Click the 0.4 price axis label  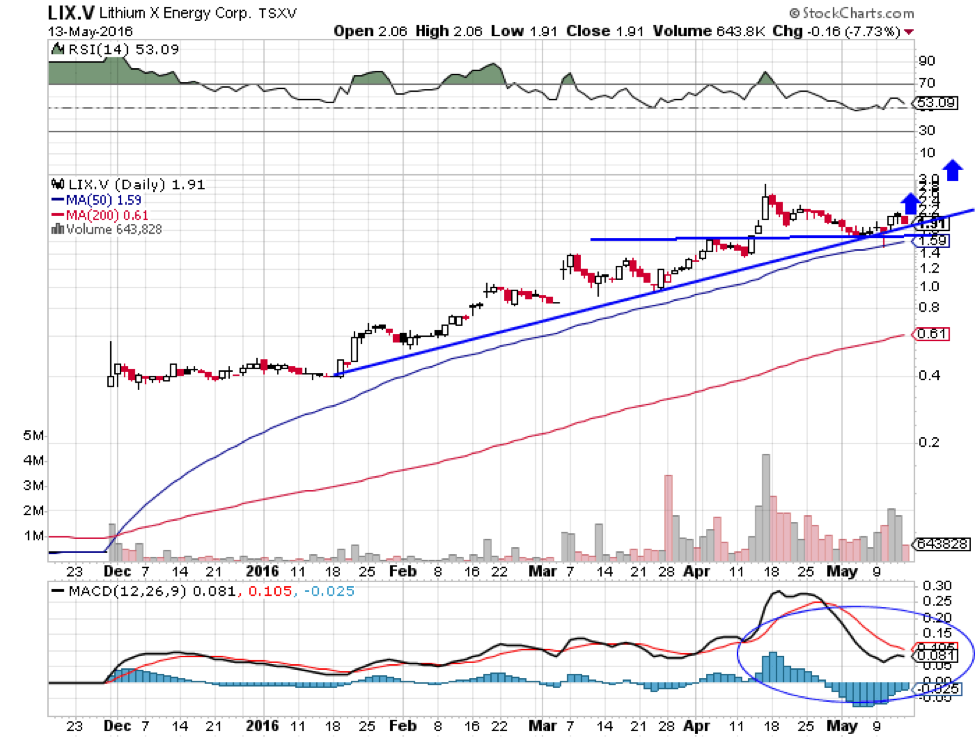click(928, 375)
